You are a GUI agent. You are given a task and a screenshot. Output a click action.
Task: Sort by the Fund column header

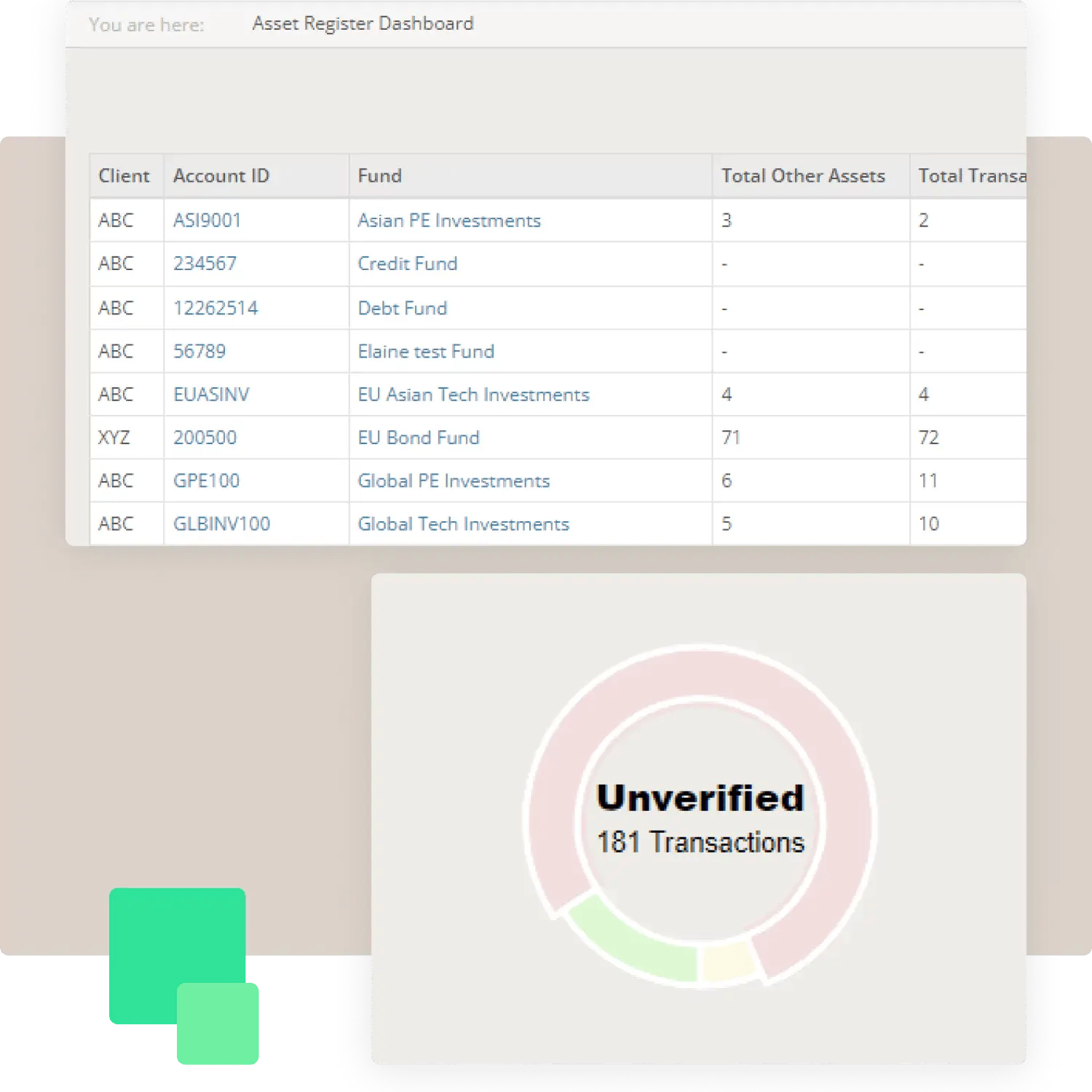(x=379, y=176)
